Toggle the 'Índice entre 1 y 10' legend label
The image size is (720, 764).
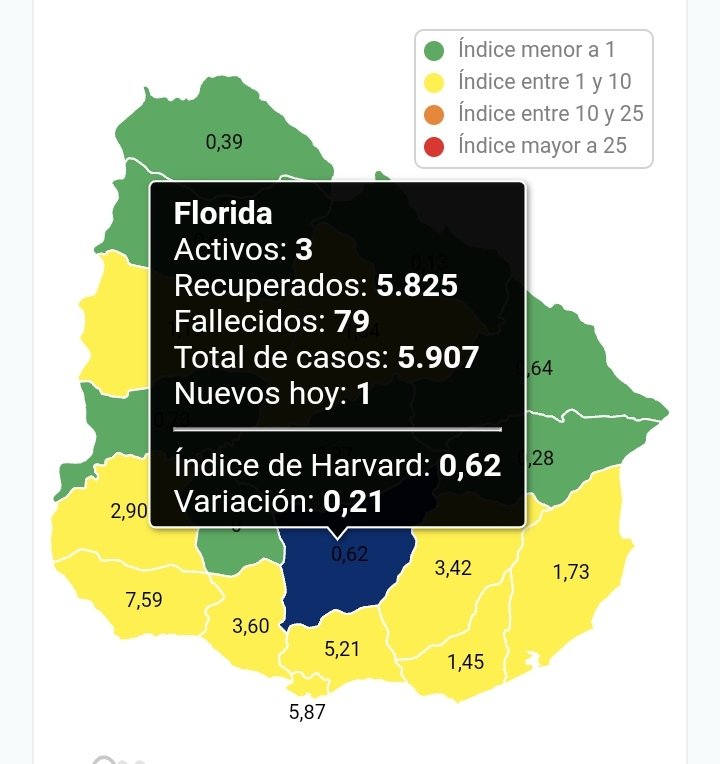coord(545,82)
